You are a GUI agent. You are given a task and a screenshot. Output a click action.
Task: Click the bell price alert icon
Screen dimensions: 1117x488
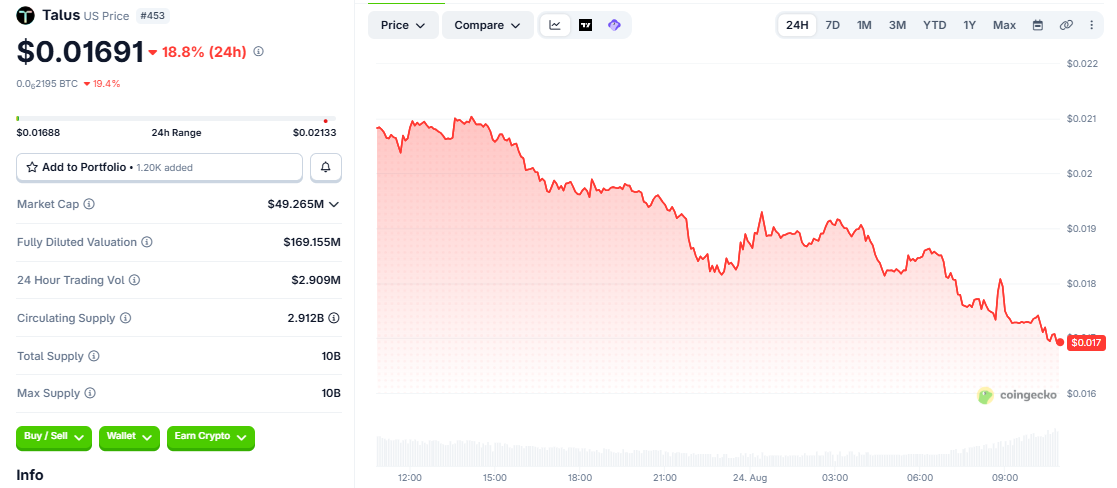(x=326, y=167)
